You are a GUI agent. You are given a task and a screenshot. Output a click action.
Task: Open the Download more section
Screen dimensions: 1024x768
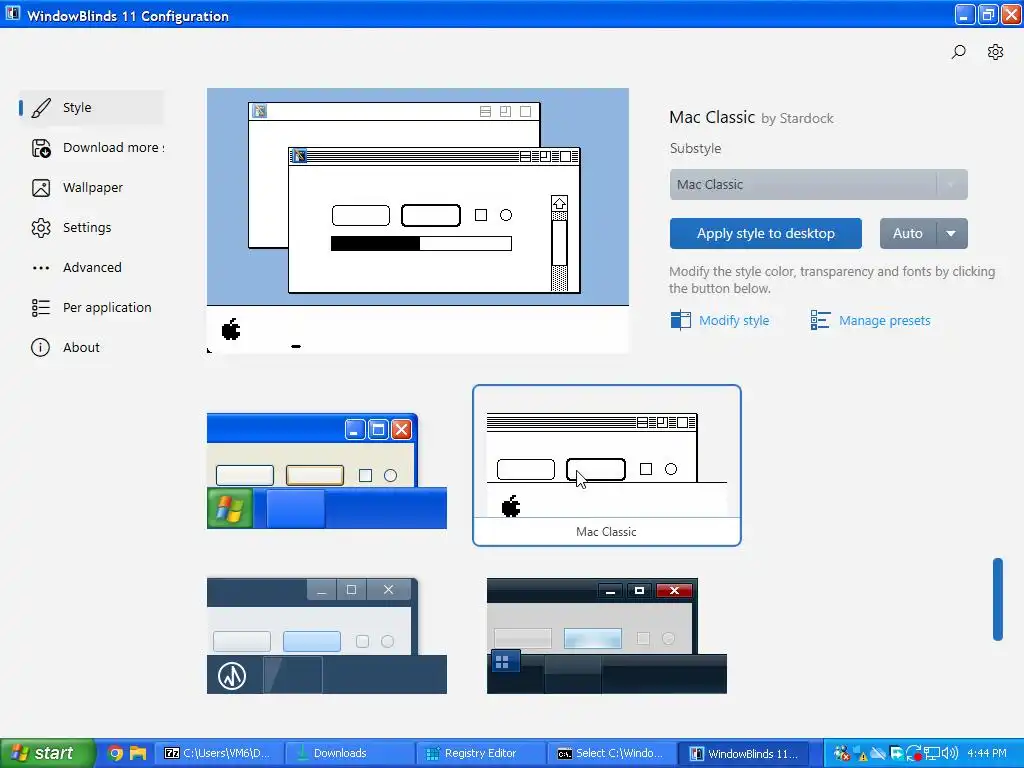pyautogui.click(x=91, y=148)
